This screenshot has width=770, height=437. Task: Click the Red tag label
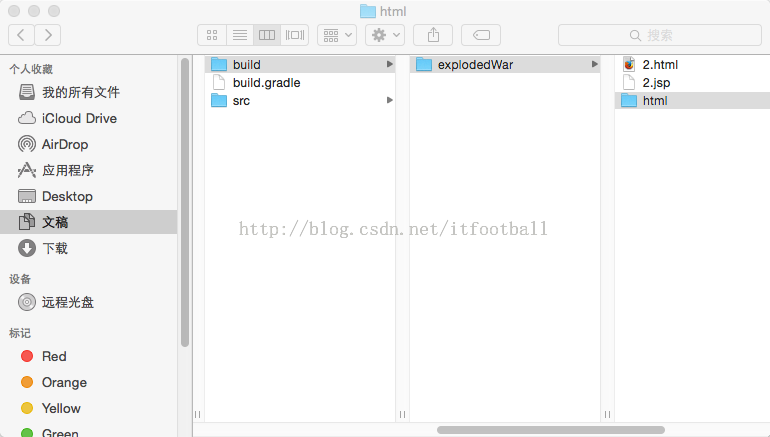pos(54,356)
